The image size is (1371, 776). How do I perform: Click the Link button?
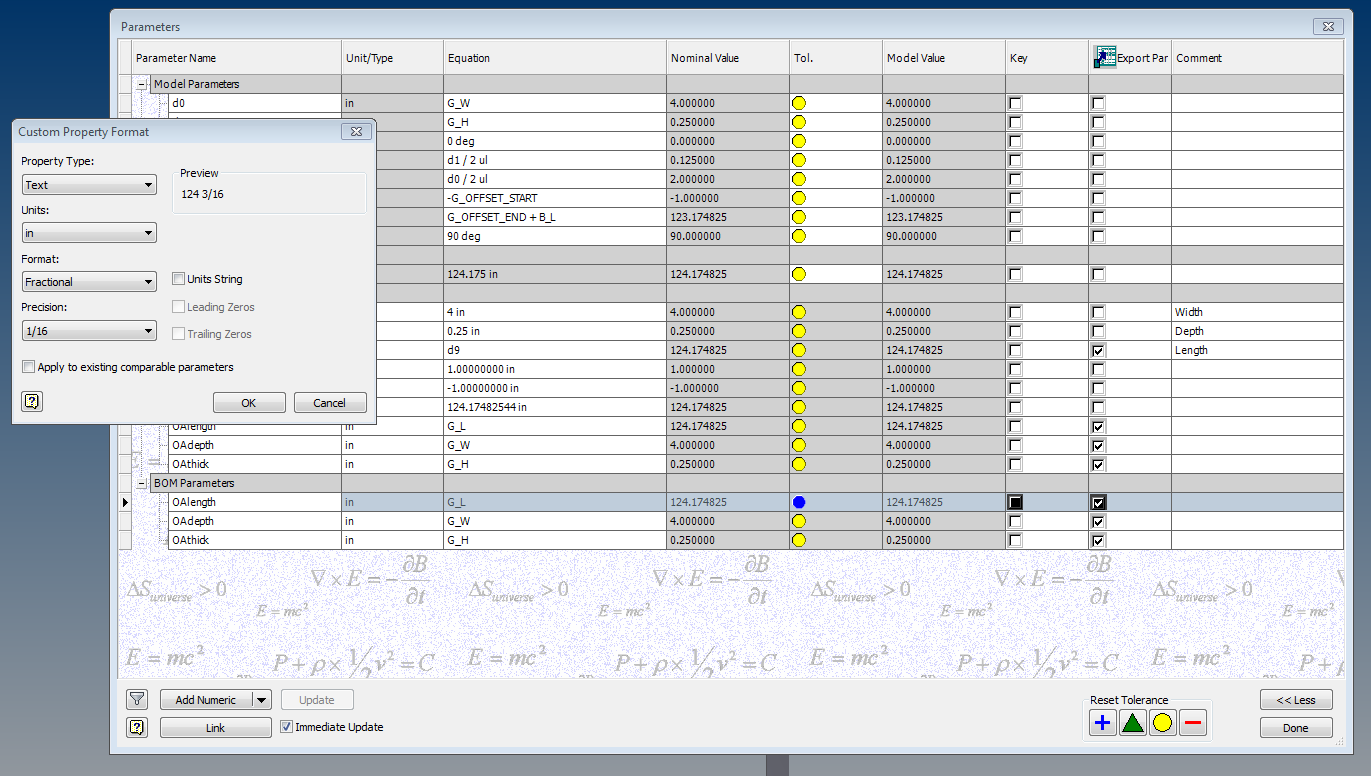tap(215, 728)
